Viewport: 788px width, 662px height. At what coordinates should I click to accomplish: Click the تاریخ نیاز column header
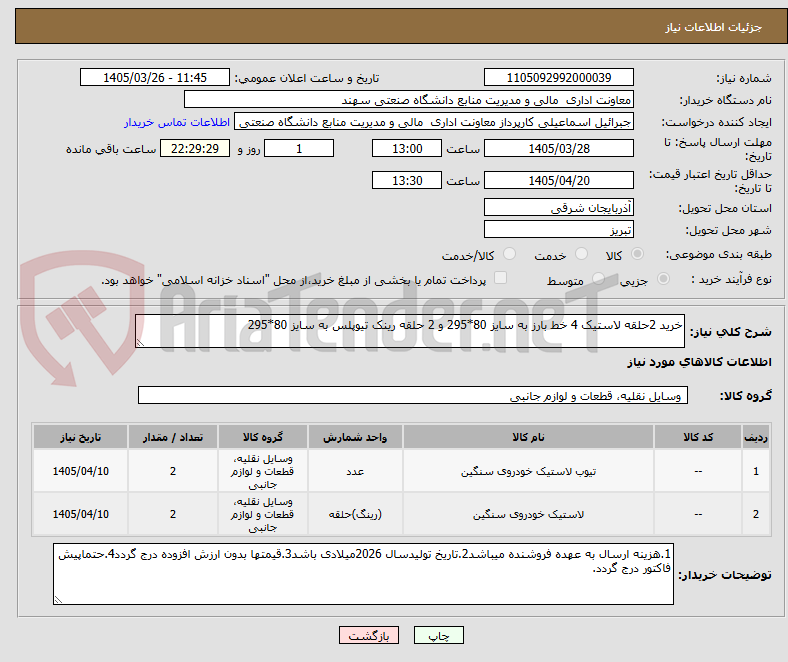tap(80, 437)
